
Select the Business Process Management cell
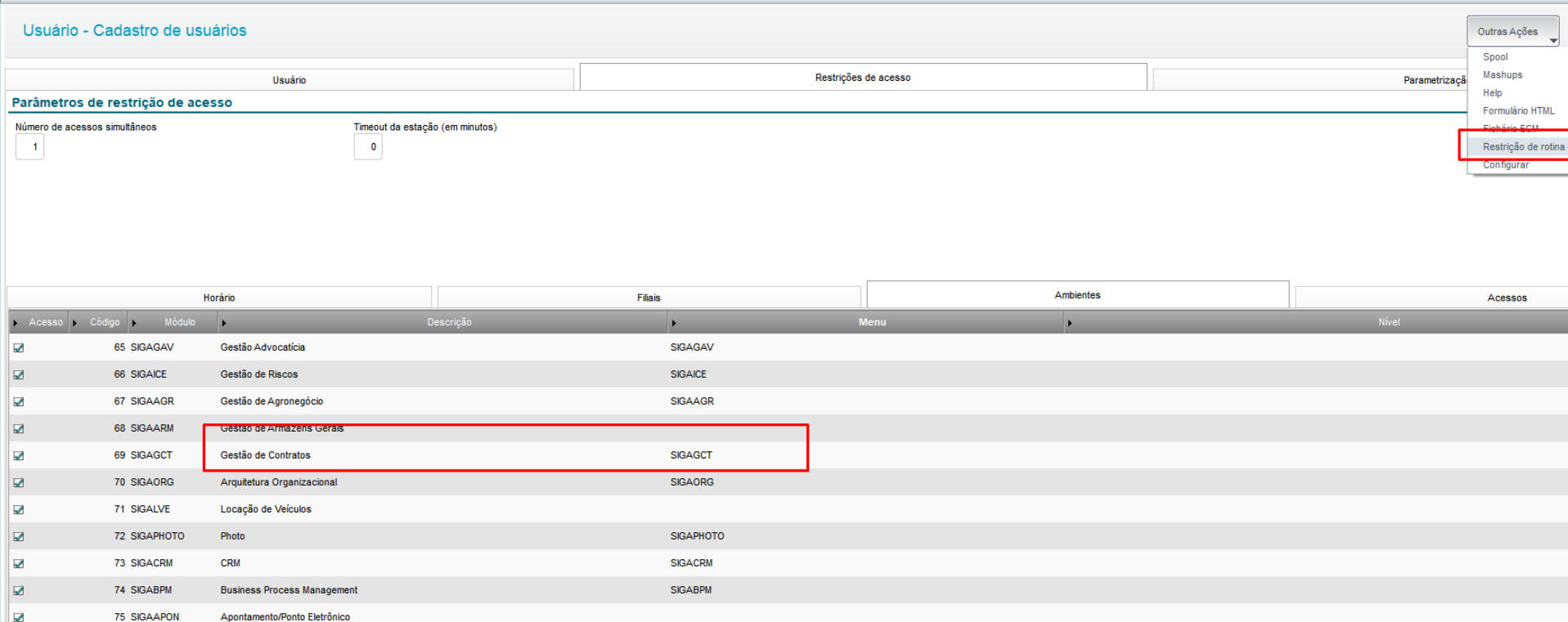[x=289, y=590]
